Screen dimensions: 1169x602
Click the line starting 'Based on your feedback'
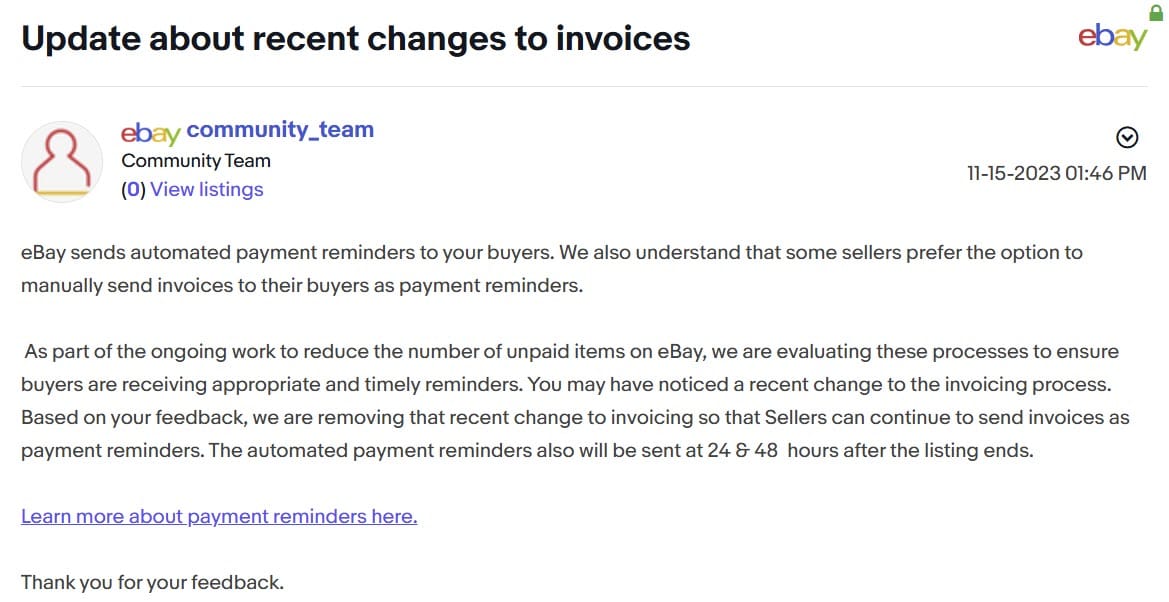tap(574, 417)
